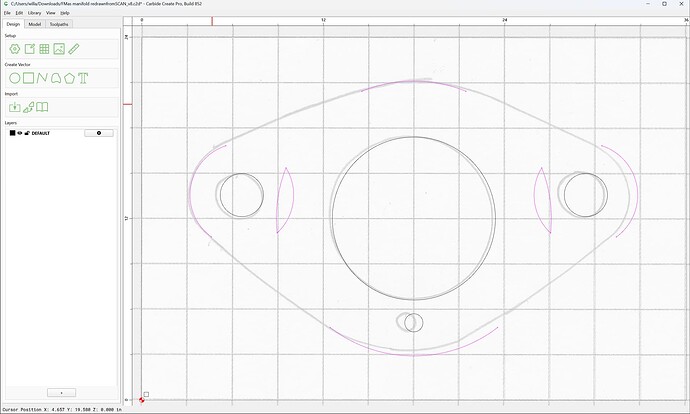Click the add layer button below layers list

coord(61,392)
